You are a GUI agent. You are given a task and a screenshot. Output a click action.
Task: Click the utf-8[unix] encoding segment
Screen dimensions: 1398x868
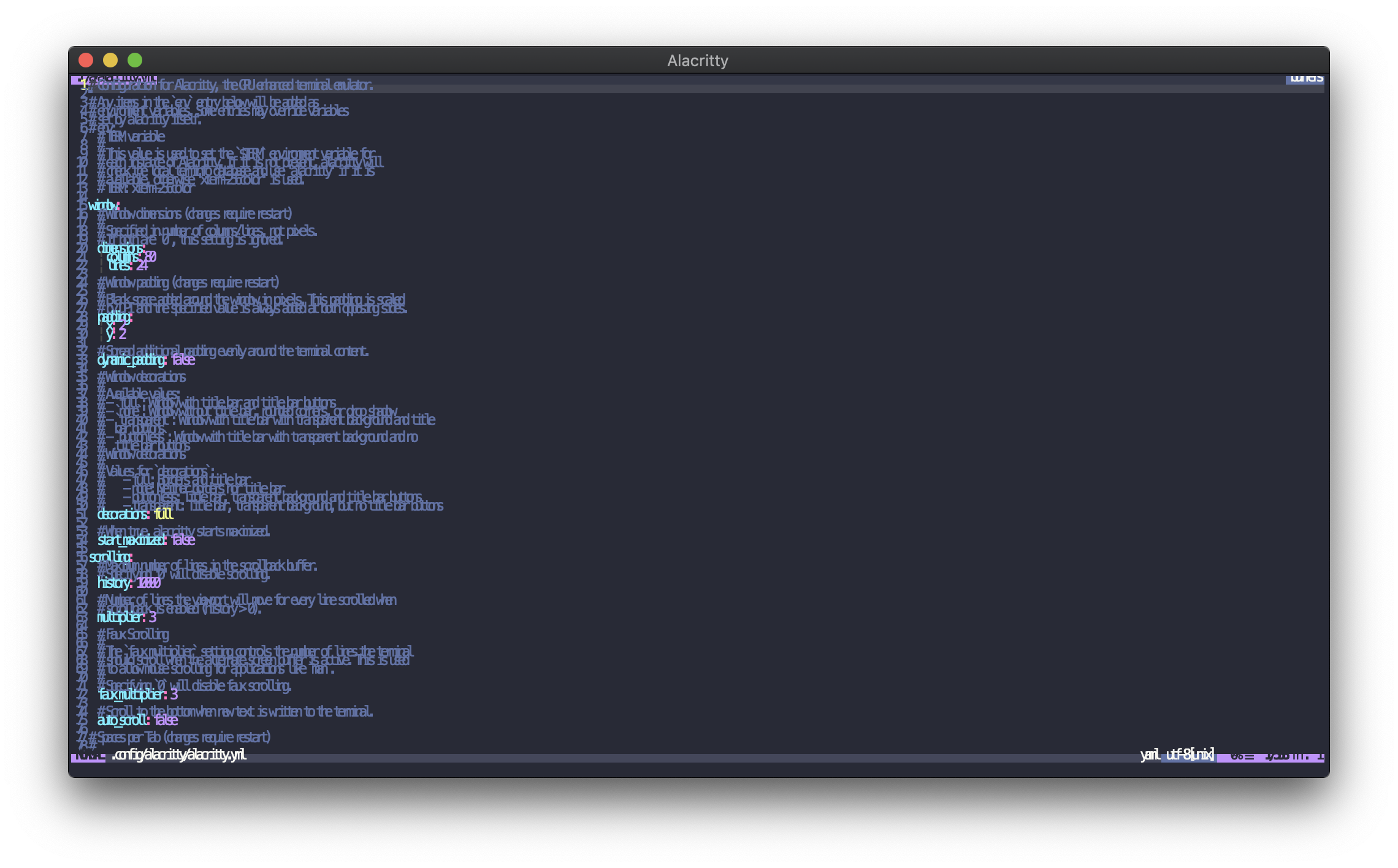pyautogui.click(x=1190, y=755)
